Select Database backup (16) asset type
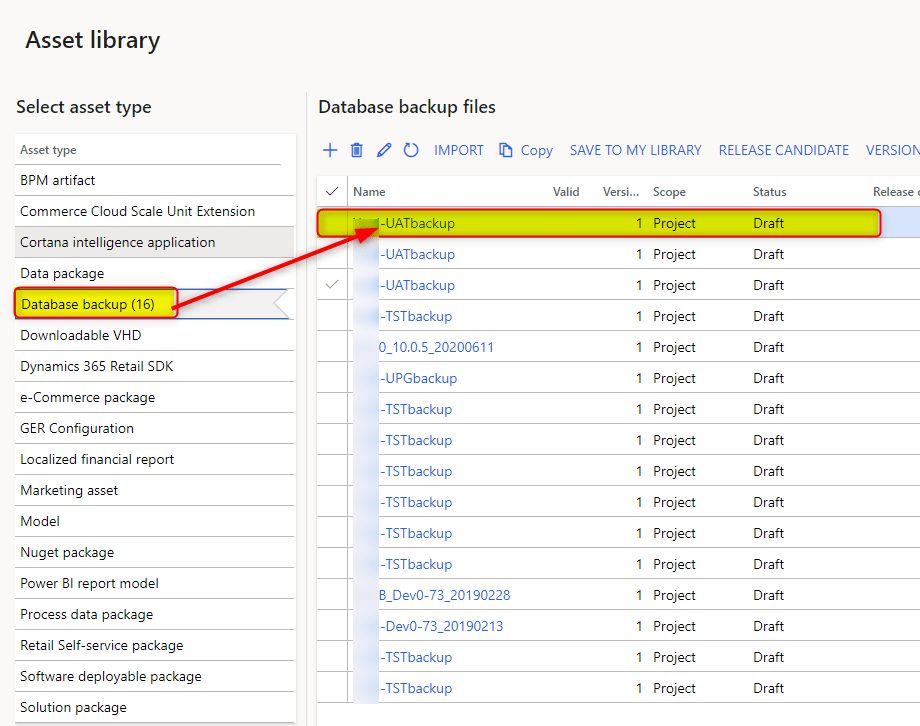The width and height of the screenshot is (920, 726). click(88, 304)
